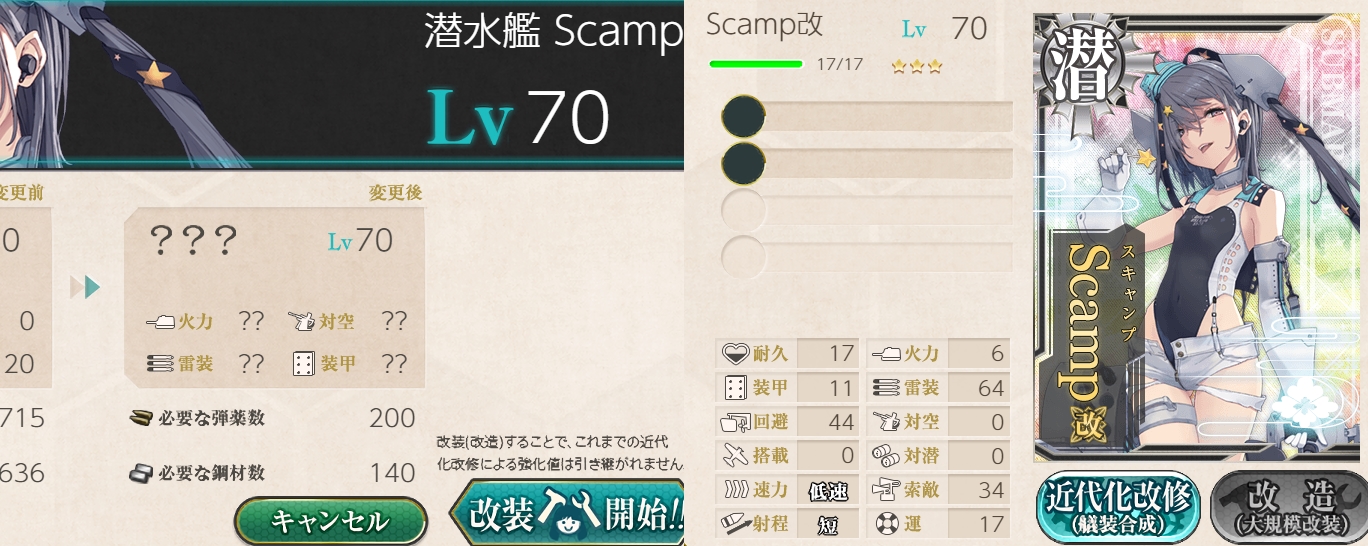Open 近代化改修 modernization button
The image size is (1368, 546).
(x=1118, y=507)
